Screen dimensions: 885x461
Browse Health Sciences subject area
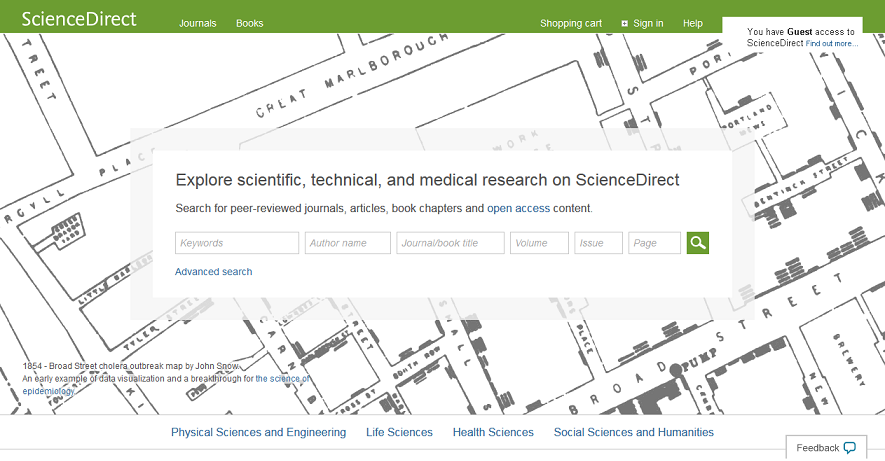click(493, 432)
